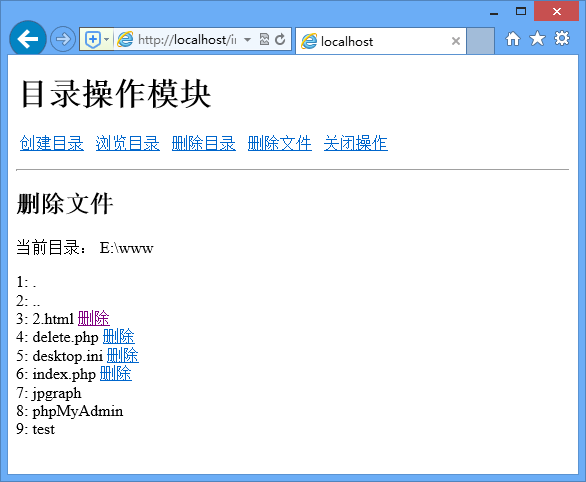Viewport: 586px width, 482px height.
Task: Open favorites star icon
Action: tap(537, 38)
